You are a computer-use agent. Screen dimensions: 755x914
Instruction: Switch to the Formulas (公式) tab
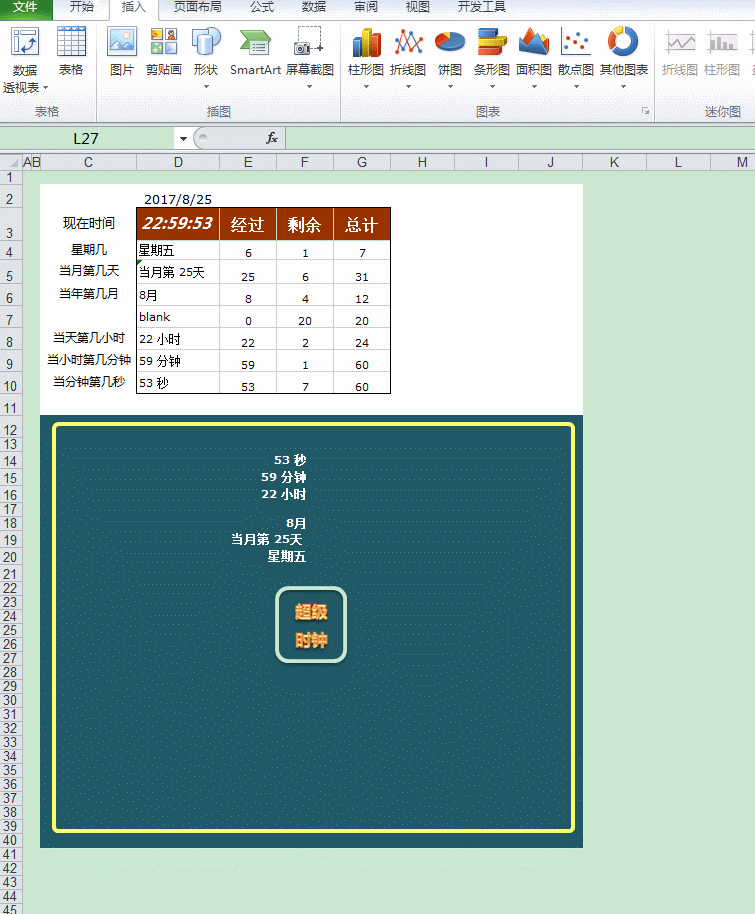tap(262, 8)
